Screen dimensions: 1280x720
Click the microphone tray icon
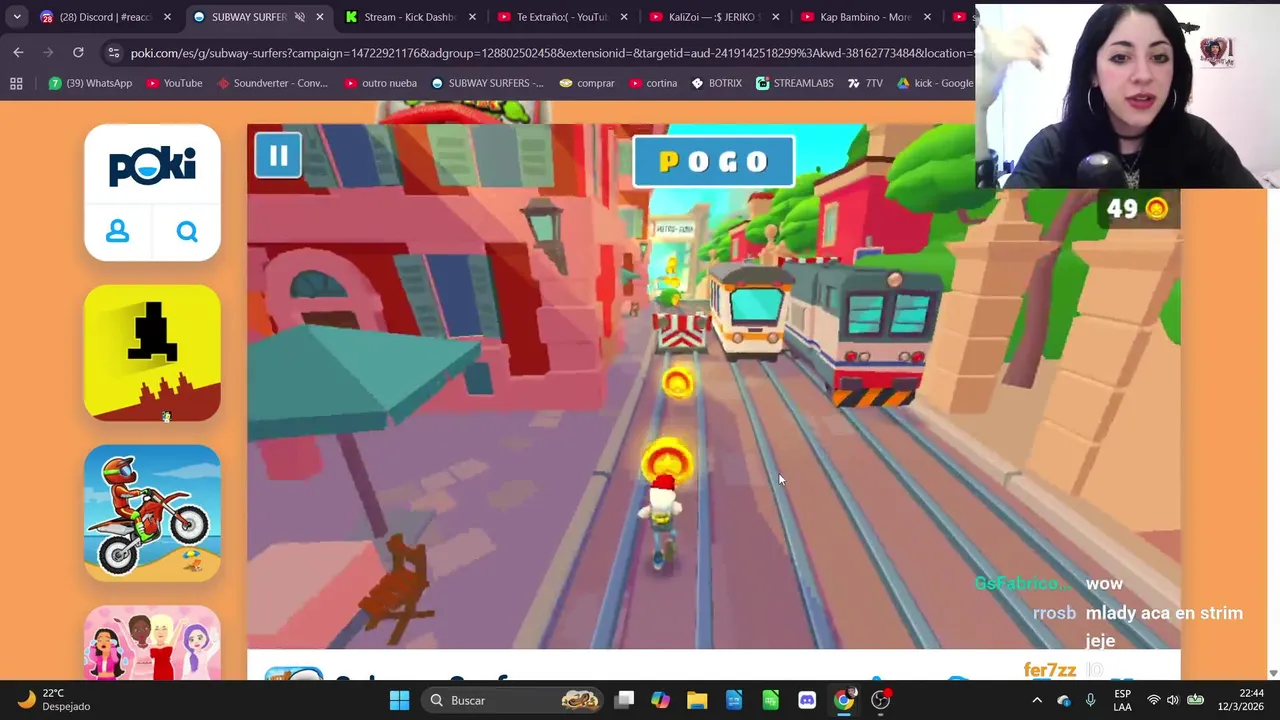[1091, 700]
